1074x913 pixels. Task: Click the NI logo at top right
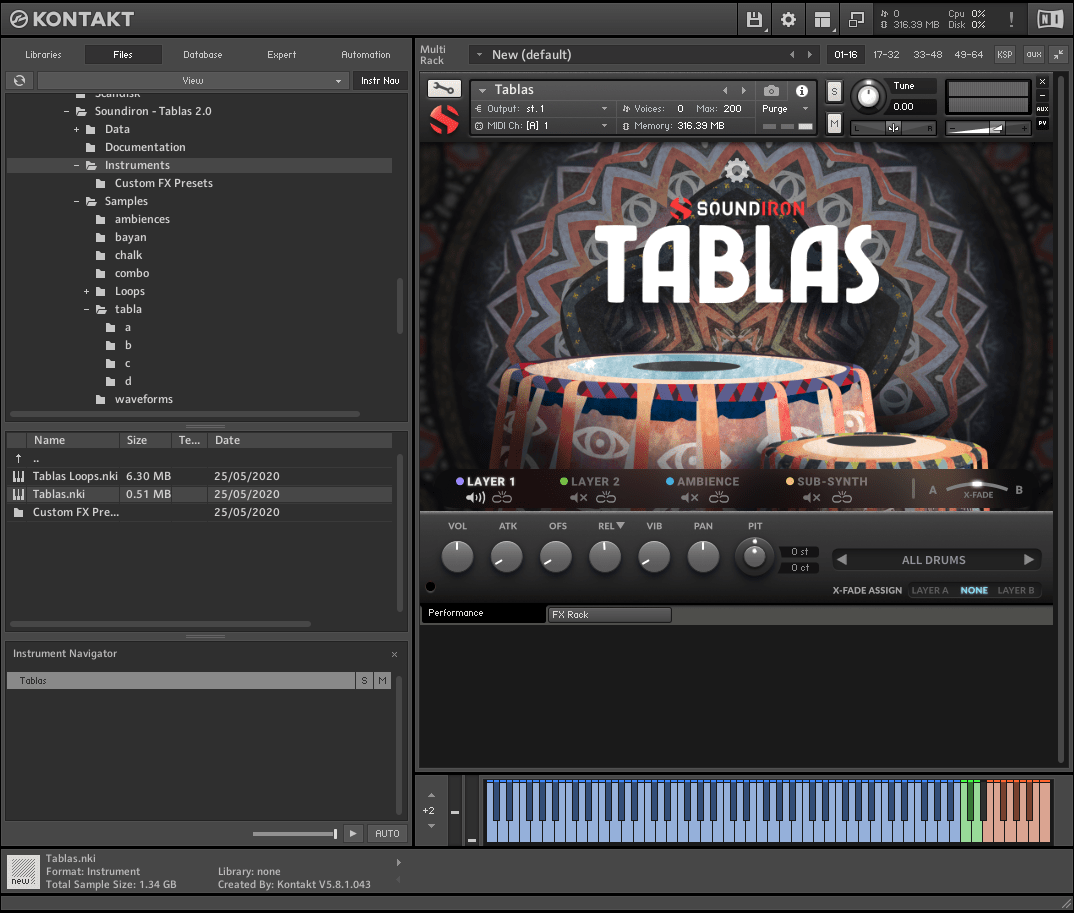pos(1050,19)
